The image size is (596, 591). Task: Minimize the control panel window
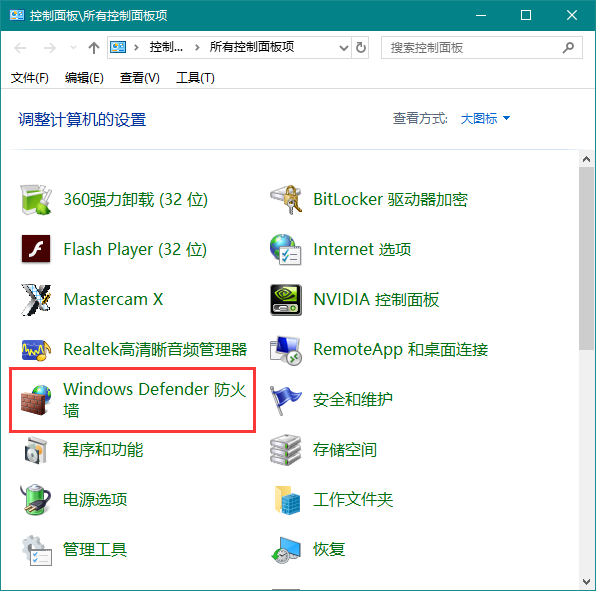[481, 15]
